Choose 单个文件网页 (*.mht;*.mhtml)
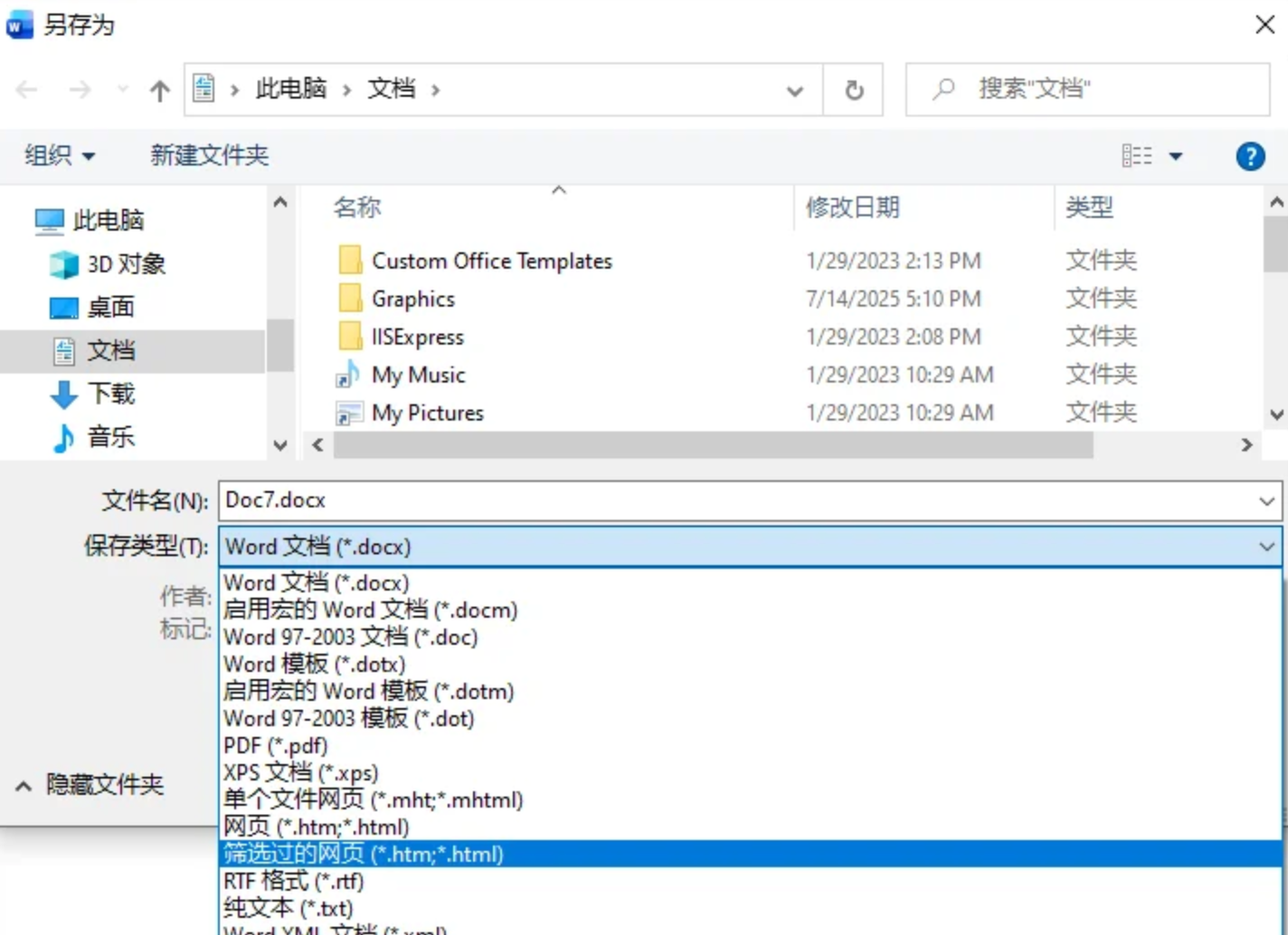The image size is (1288, 935). coord(750,799)
